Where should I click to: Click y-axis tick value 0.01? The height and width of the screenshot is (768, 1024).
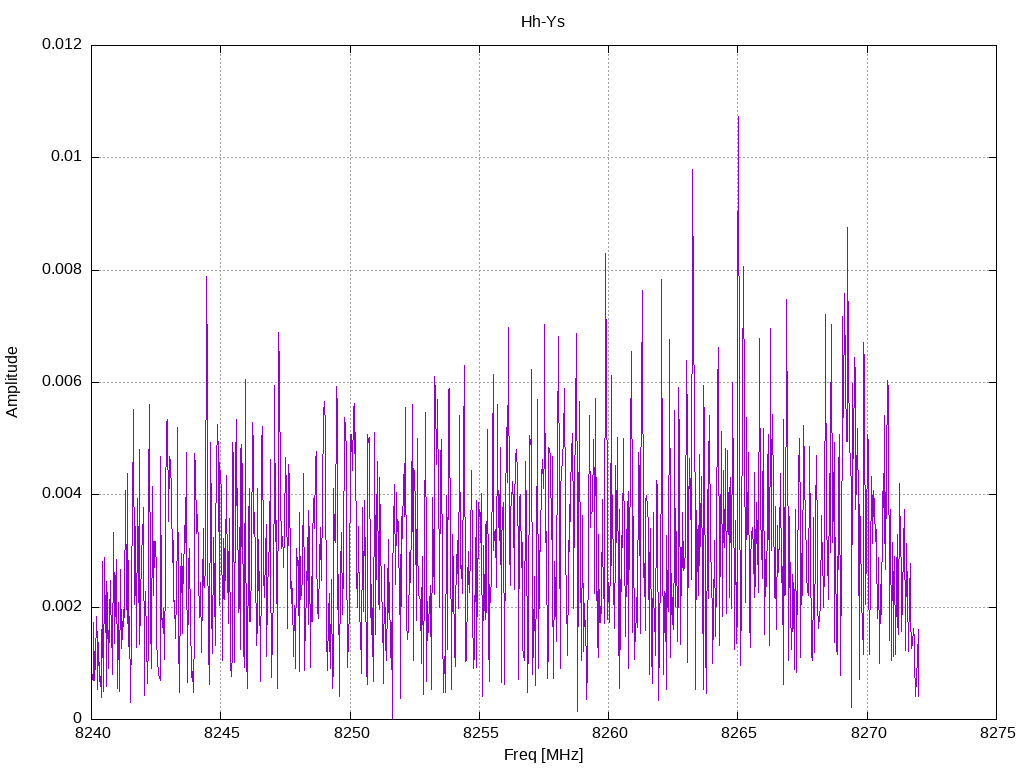click(x=67, y=157)
